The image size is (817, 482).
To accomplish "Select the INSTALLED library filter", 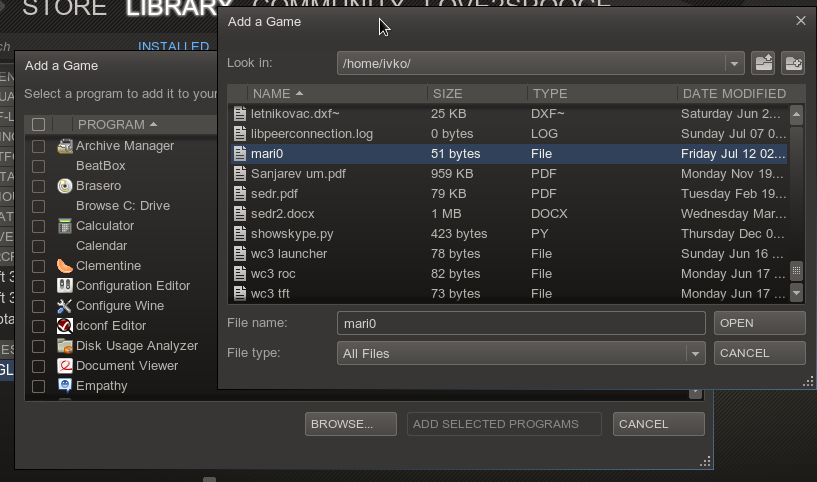I will 174,46.
